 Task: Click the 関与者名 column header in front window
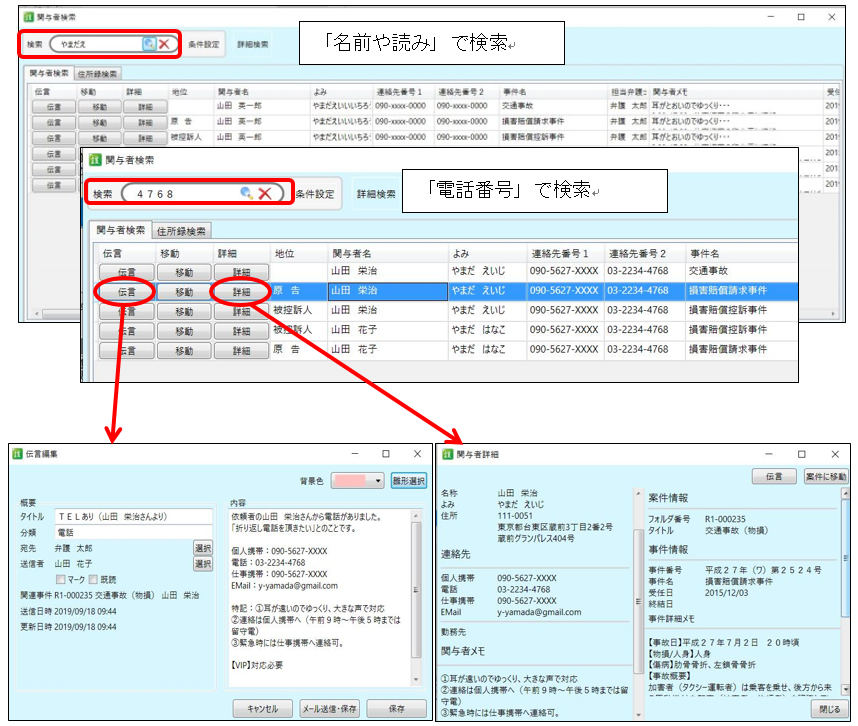[387, 253]
